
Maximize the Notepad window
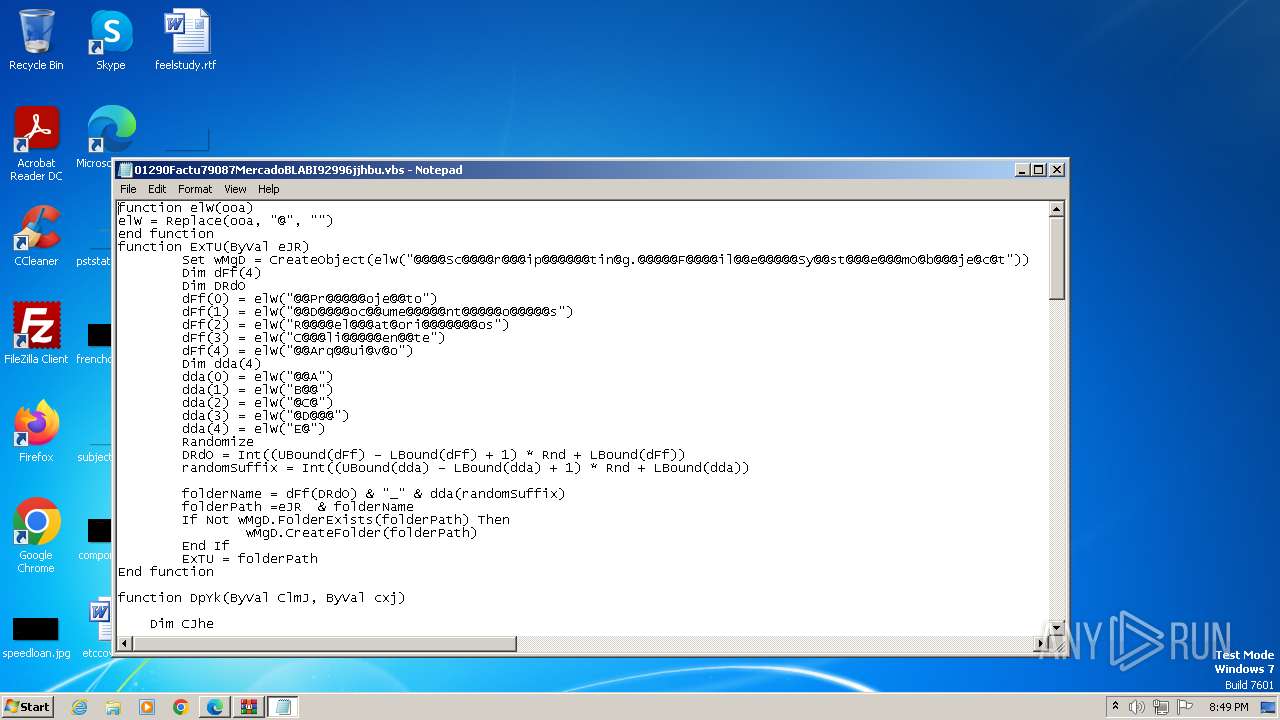point(1039,170)
